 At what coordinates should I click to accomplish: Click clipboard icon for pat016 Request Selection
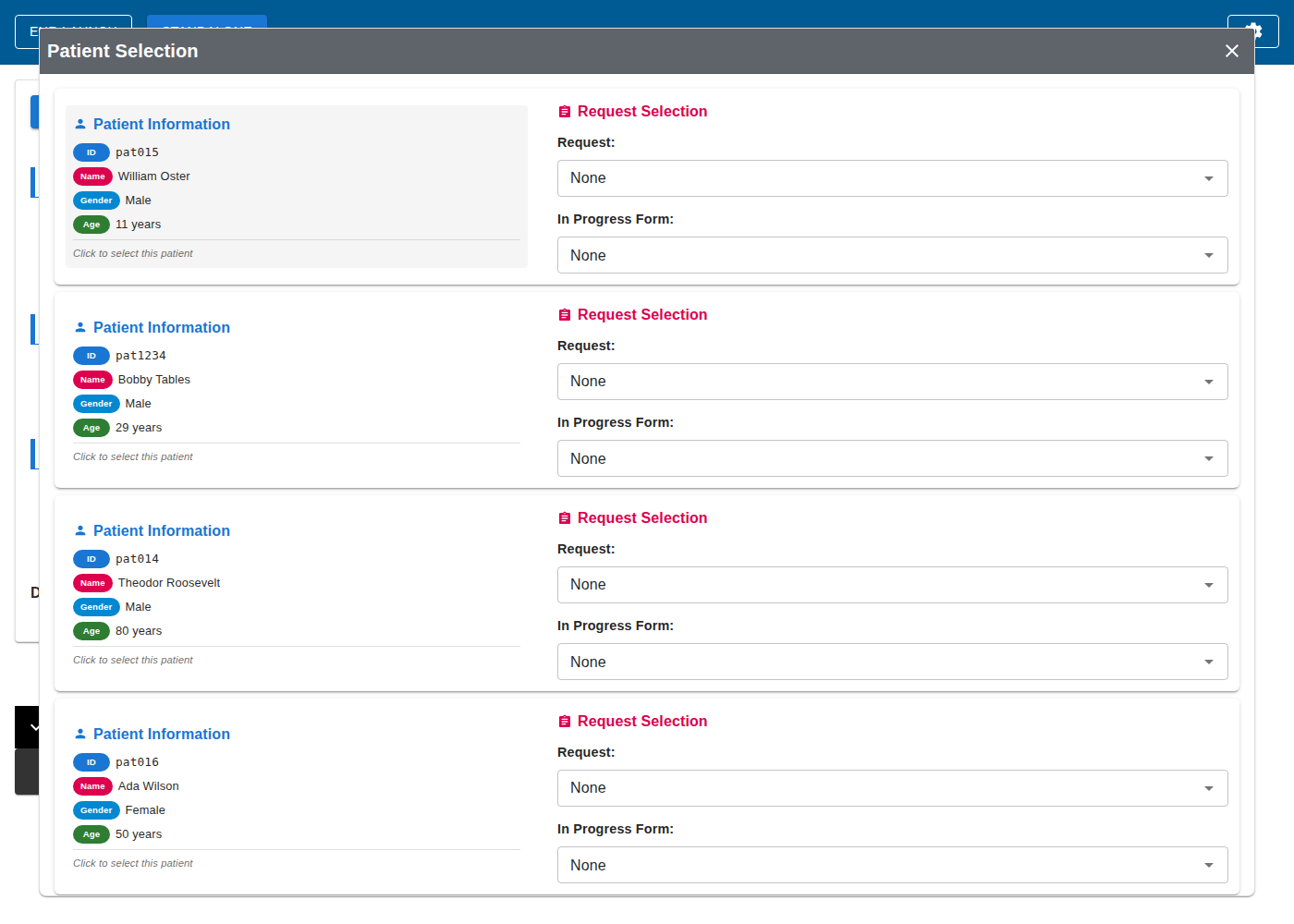[x=565, y=722]
